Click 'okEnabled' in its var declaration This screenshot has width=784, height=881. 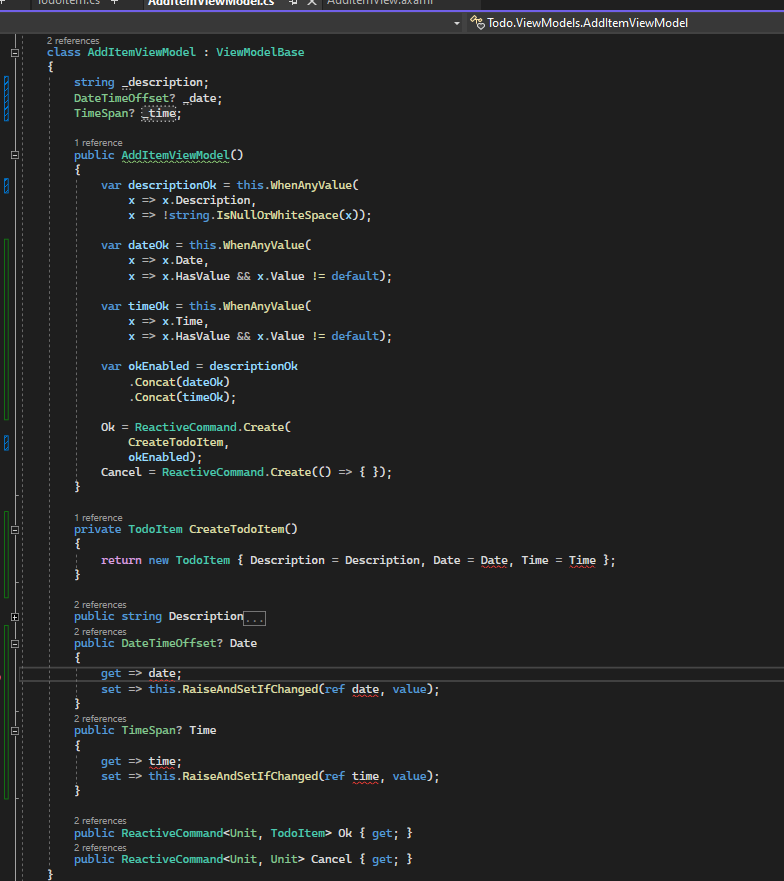(158, 366)
